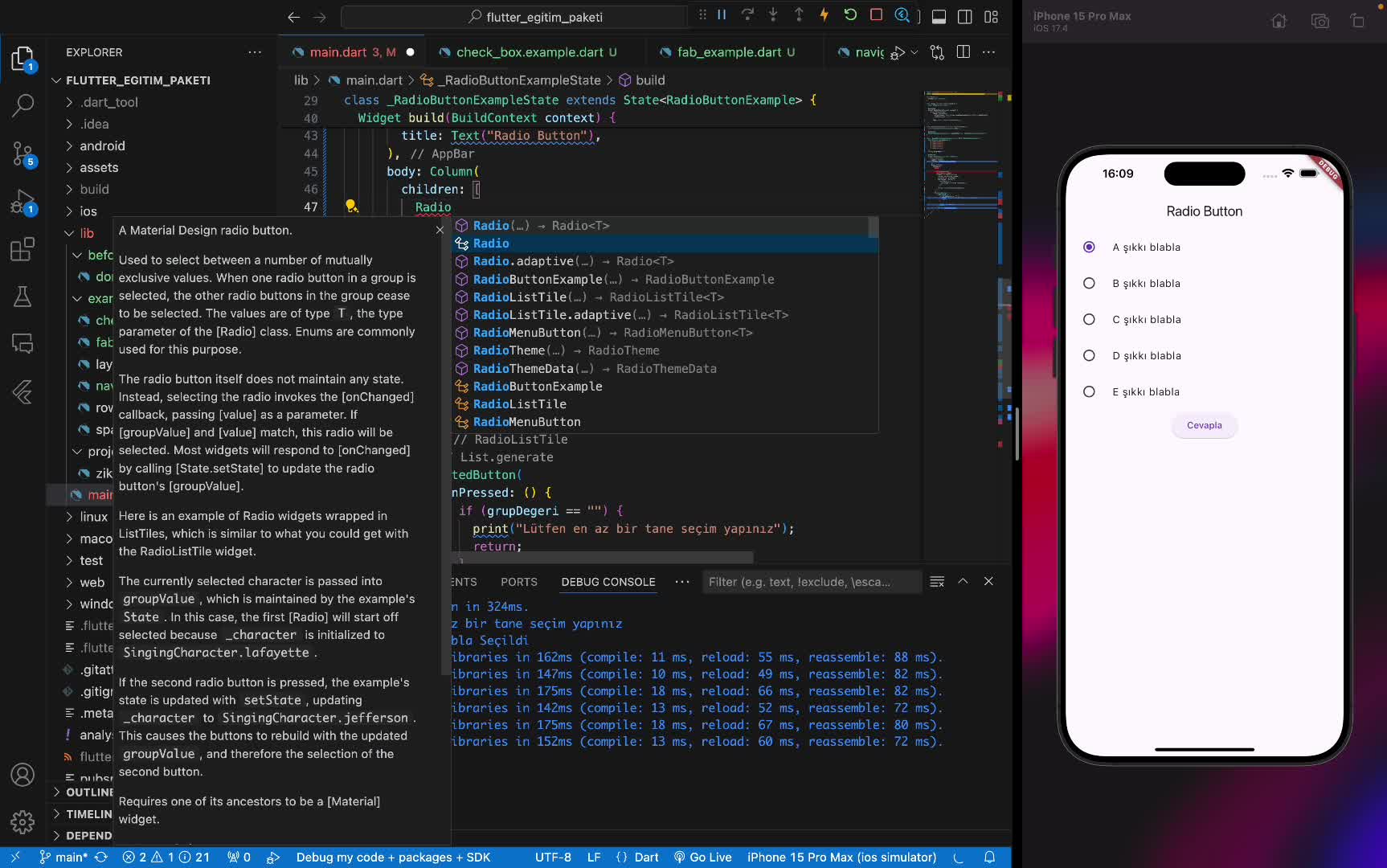The height and width of the screenshot is (868, 1387).
Task: Click the build breadcrumb item
Action: click(642, 80)
